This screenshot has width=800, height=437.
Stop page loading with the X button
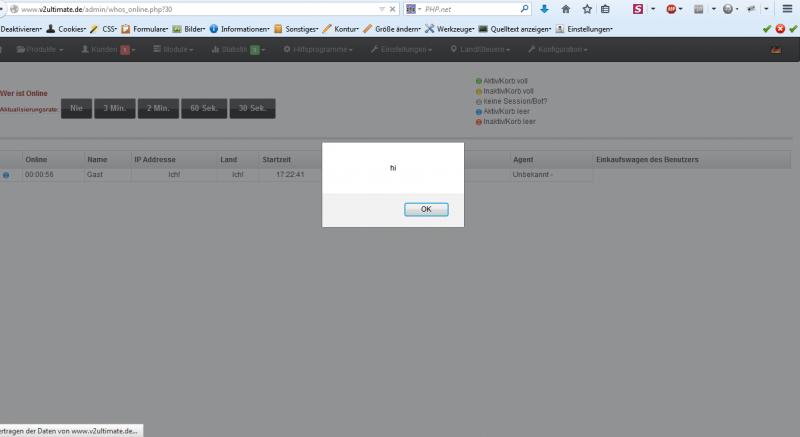tap(393, 9)
